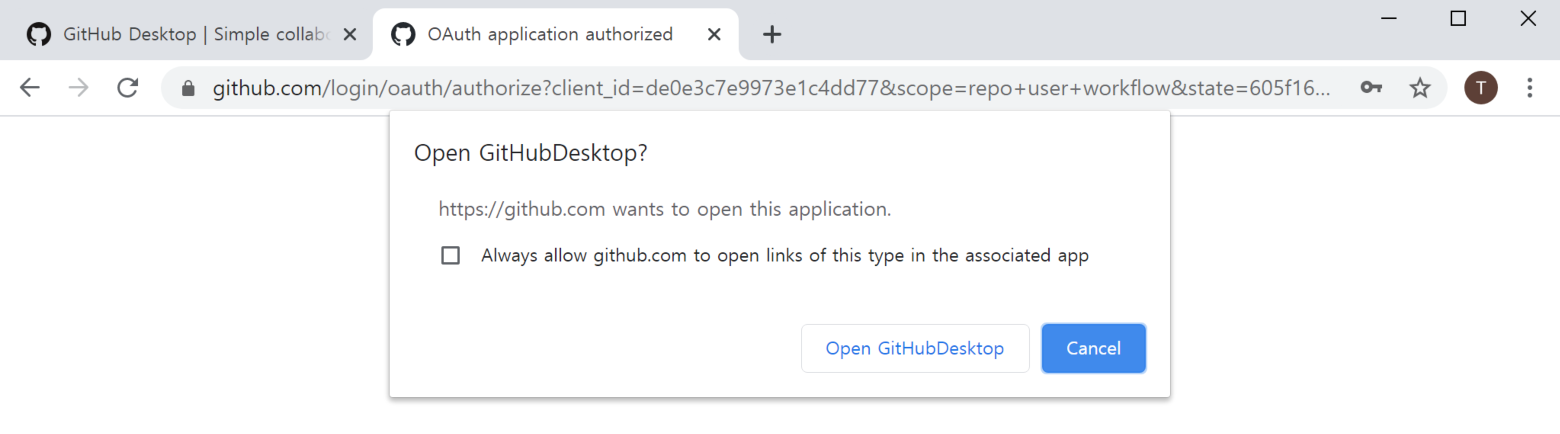Check Always allow github.com checkbox
Screen dimensions: 1560x434
click(451, 255)
